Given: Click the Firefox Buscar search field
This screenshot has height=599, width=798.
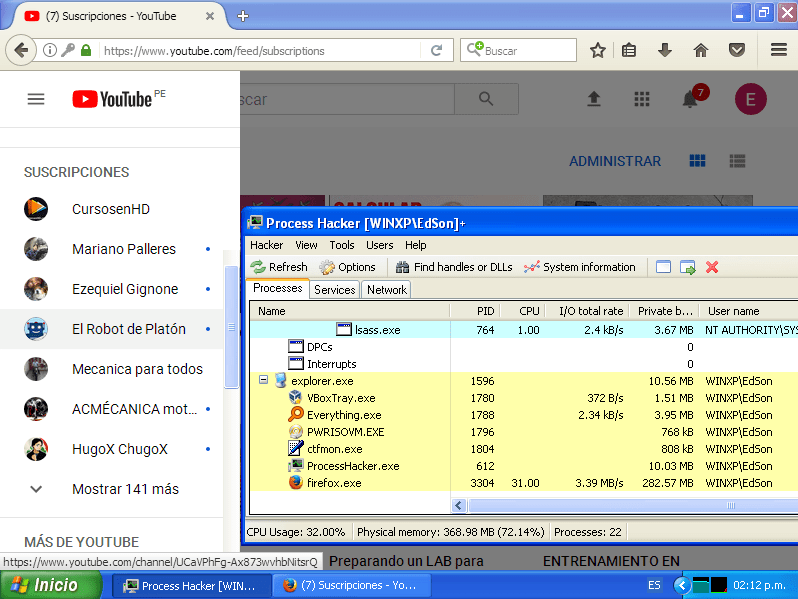Looking at the screenshot, I should coord(518,50).
